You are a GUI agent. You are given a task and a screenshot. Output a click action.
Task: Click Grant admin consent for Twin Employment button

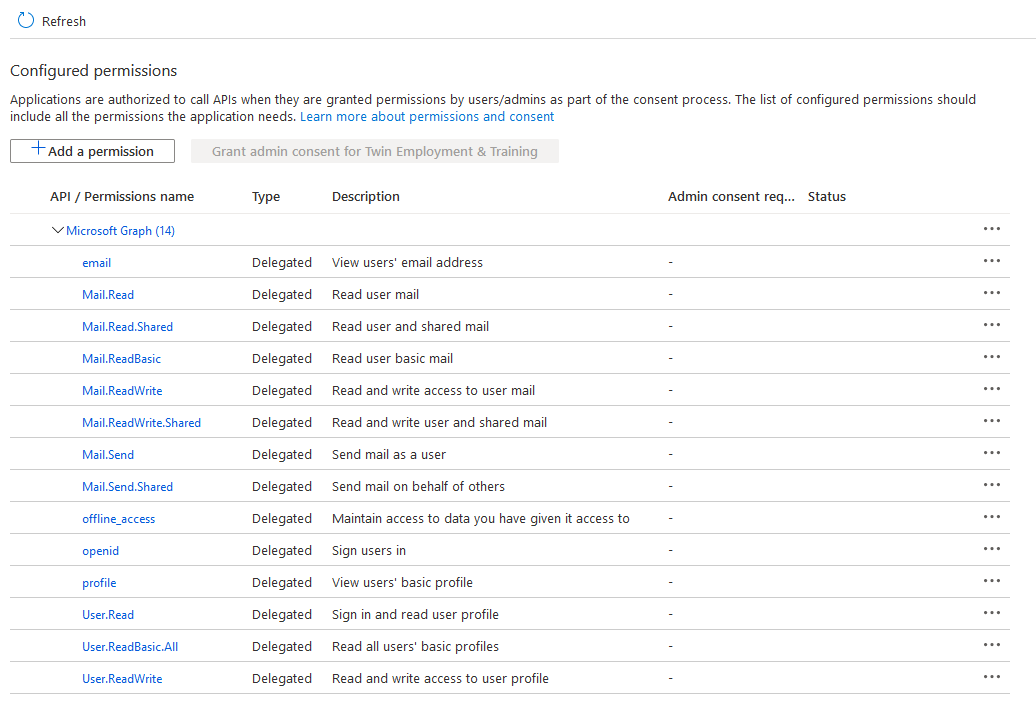pyautogui.click(x=375, y=151)
